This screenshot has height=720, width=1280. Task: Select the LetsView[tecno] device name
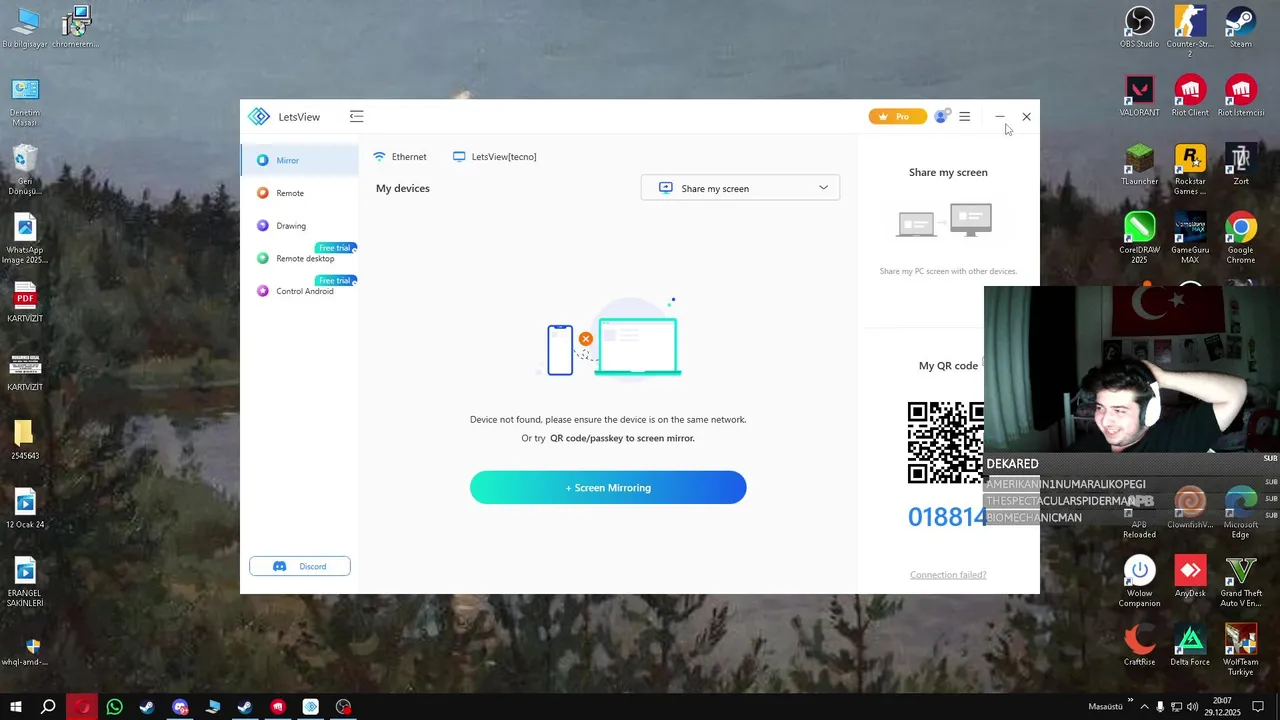click(495, 157)
